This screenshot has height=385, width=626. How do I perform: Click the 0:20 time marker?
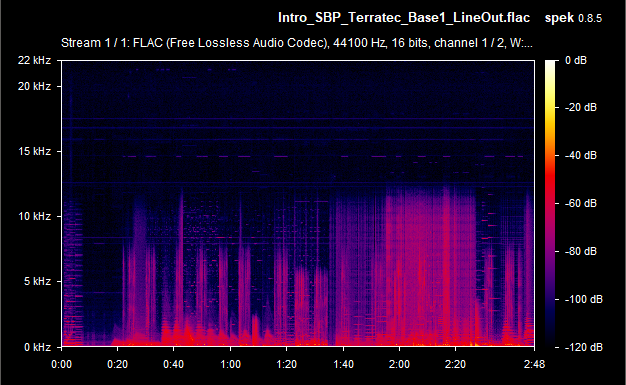[x=117, y=364]
